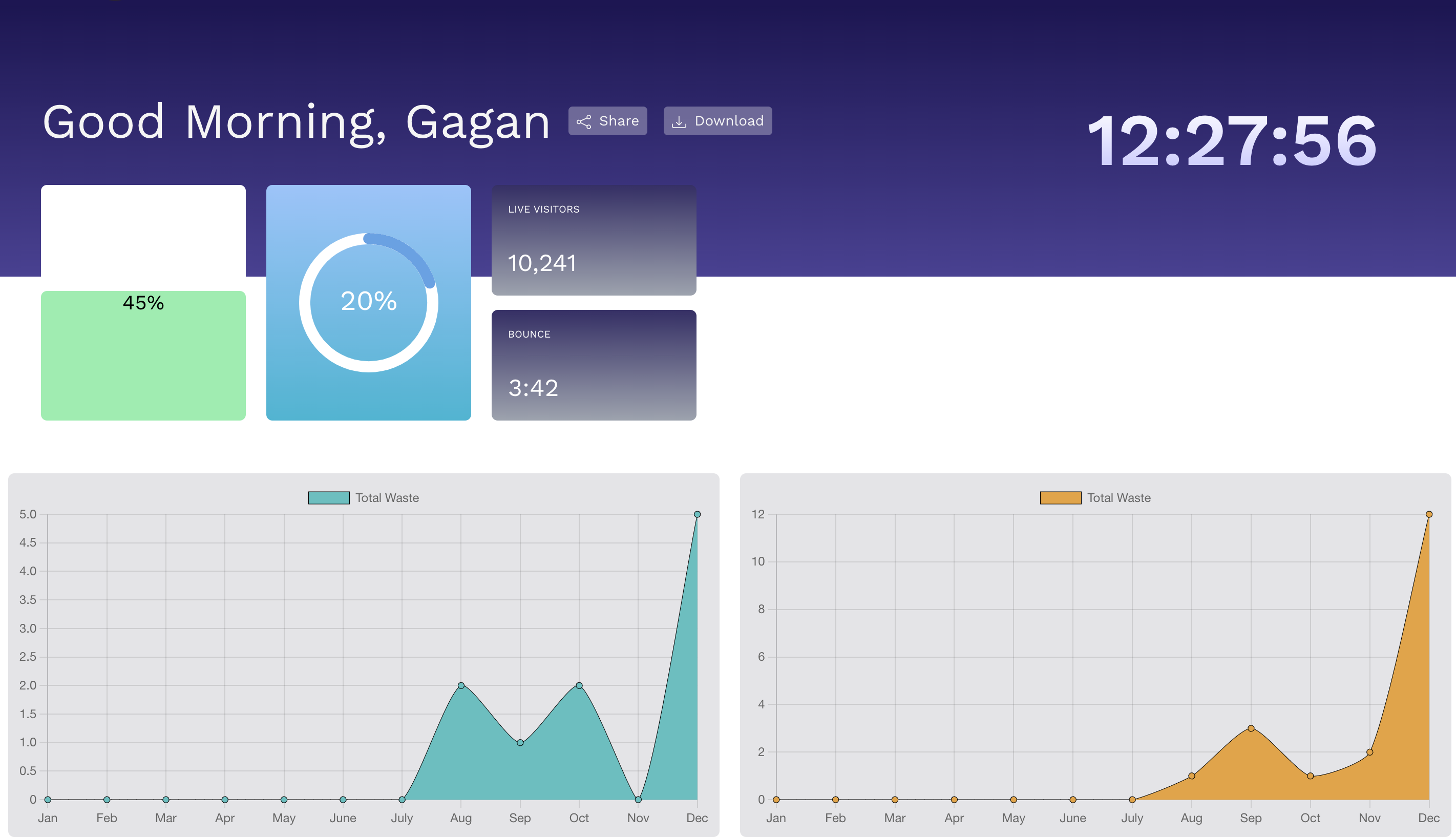Click the green 45% progress card
This screenshot has width=1456, height=837.
(x=143, y=355)
